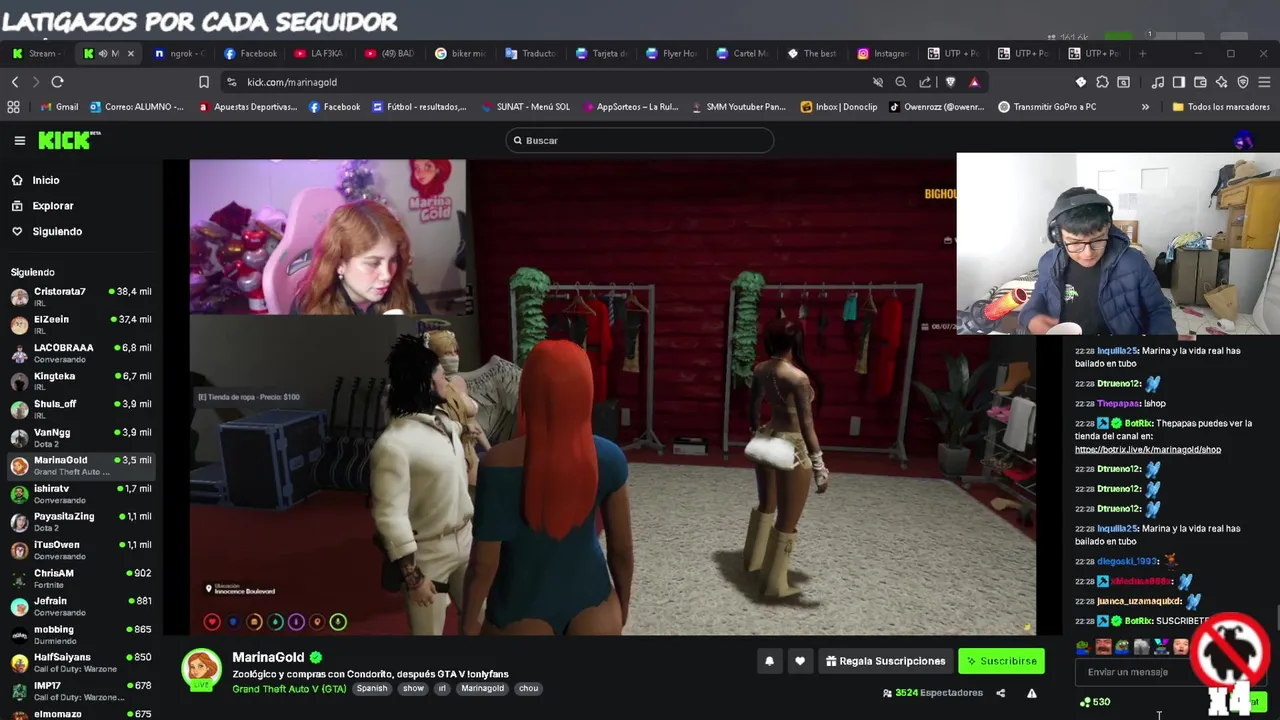Open ElZeein channel in following list

[80, 325]
